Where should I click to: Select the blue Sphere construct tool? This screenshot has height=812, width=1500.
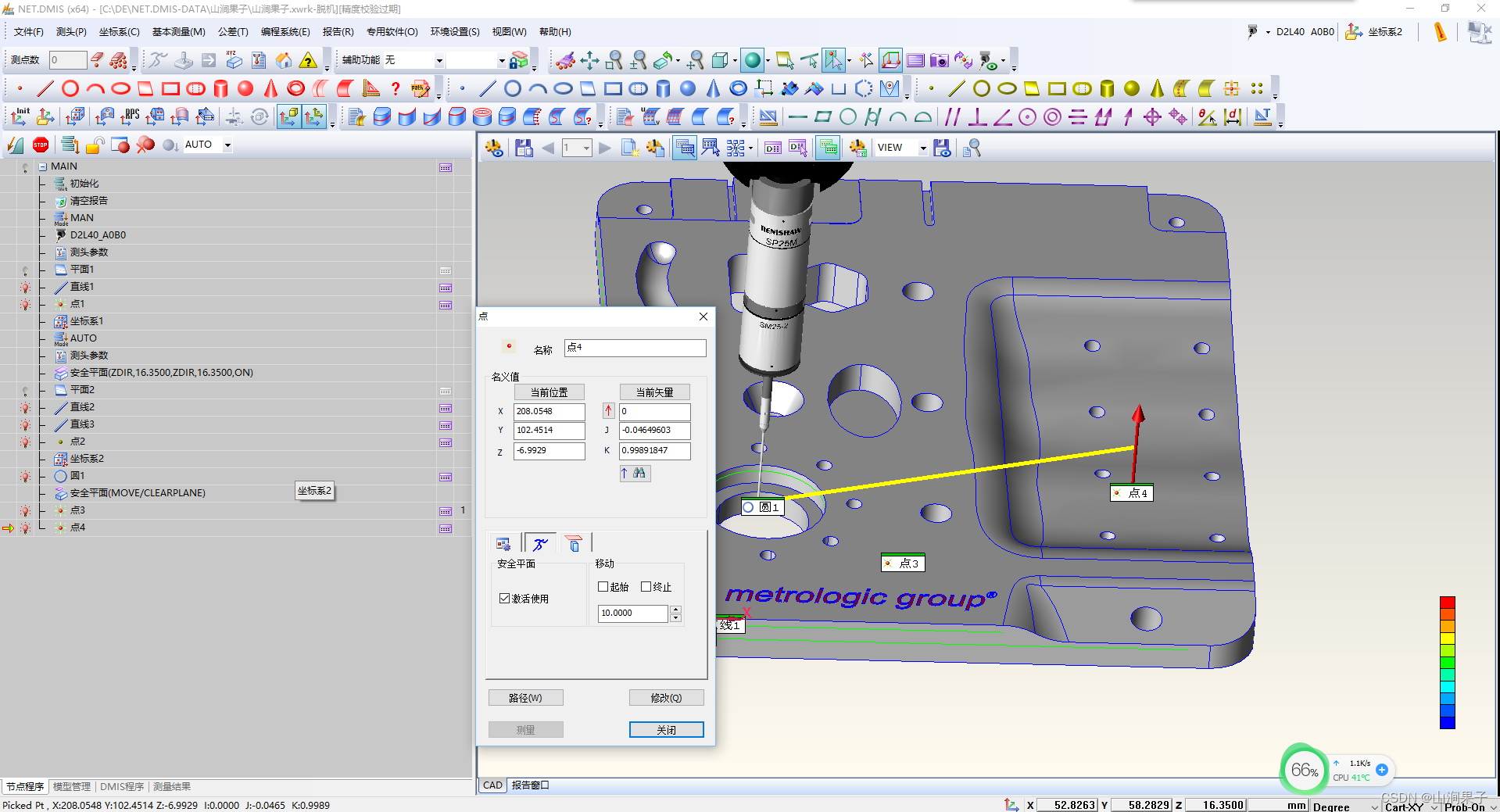tap(688, 88)
